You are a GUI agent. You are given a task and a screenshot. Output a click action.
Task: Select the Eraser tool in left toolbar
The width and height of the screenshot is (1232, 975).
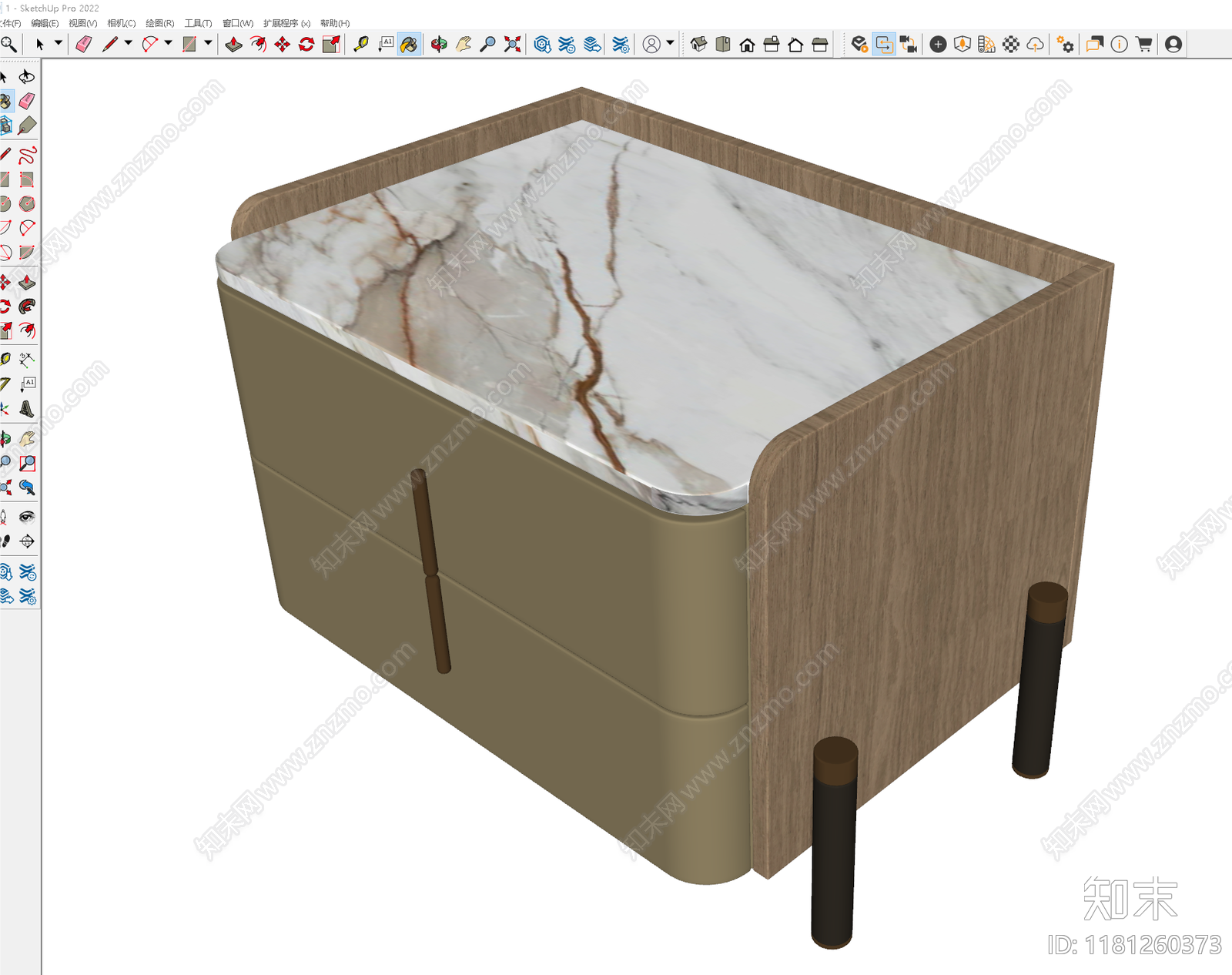click(27, 101)
